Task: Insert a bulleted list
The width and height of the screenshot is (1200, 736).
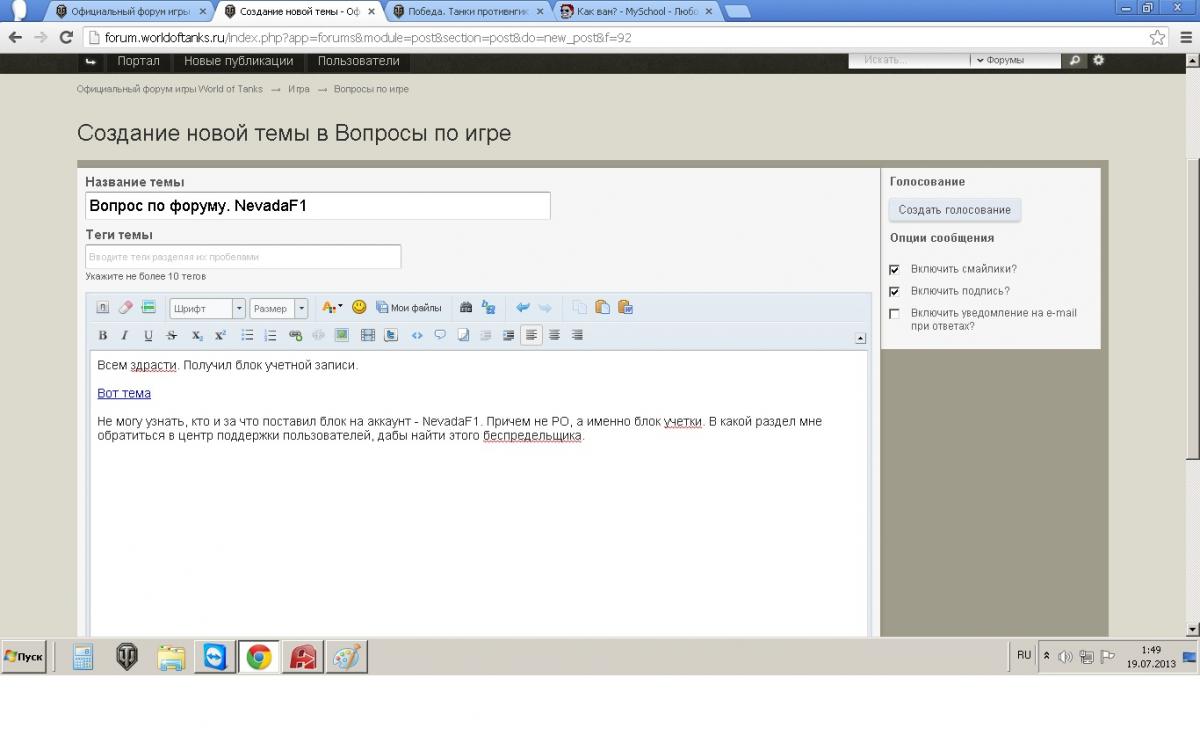Action: [247, 336]
